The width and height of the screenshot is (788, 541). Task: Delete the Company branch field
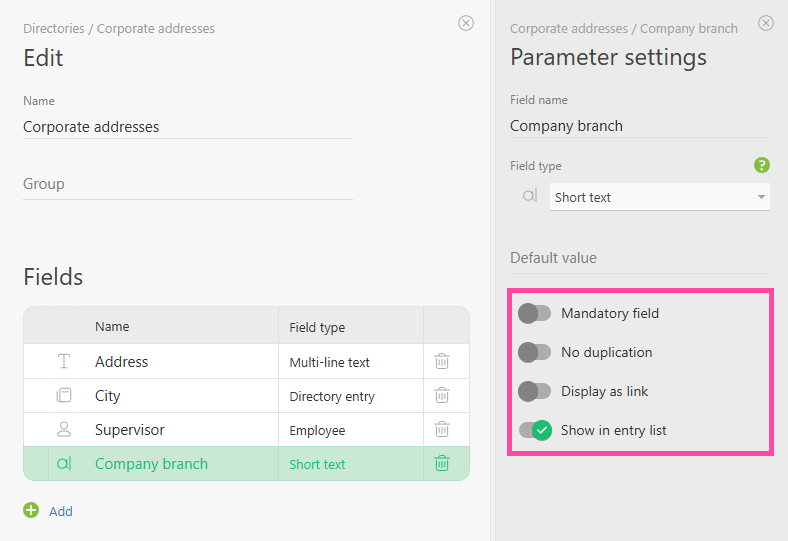tap(442, 464)
